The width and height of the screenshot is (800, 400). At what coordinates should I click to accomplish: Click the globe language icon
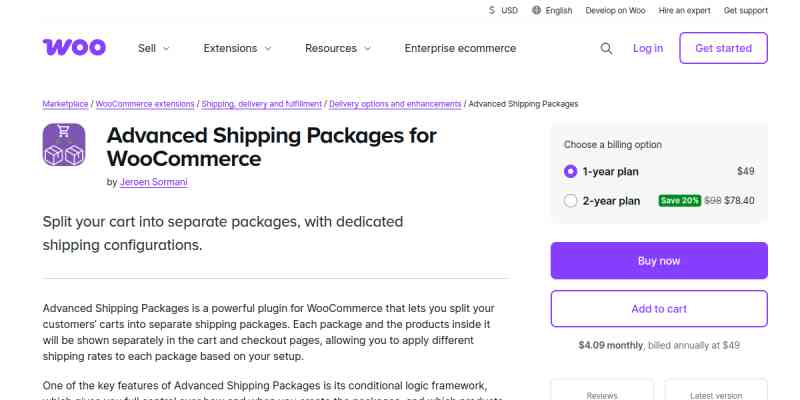pyautogui.click(x=537, y=10)
